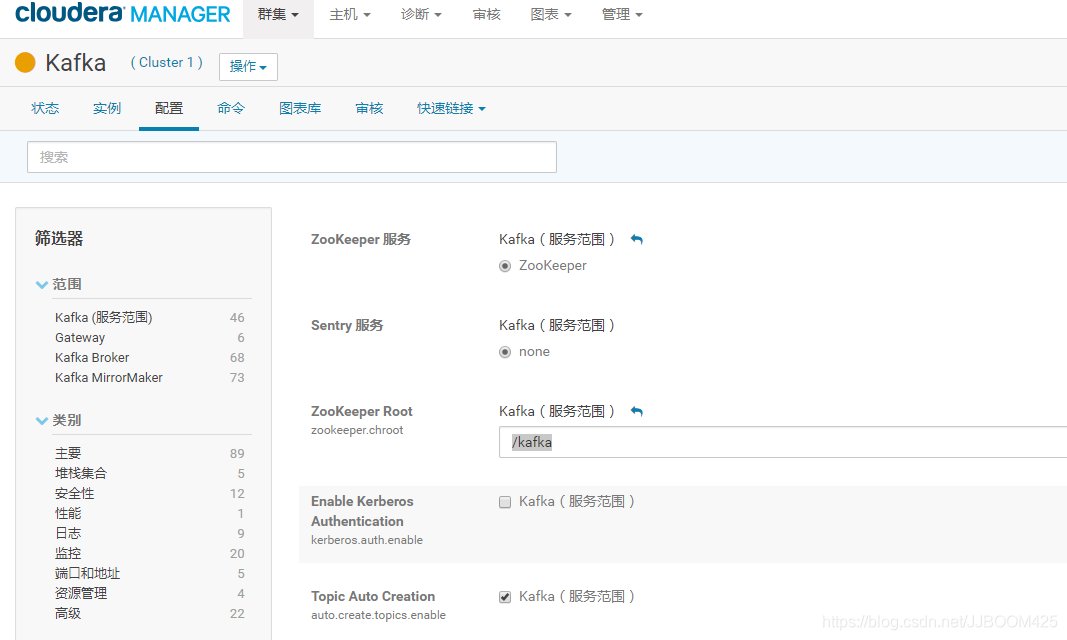Click the Enable Kerberos Authentication label
The height and width of the screenshot is (640, 1067).
(362, 511)
